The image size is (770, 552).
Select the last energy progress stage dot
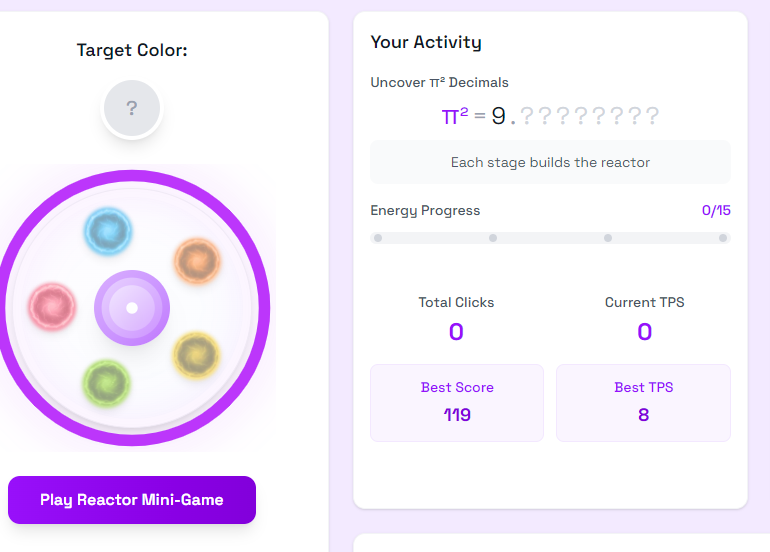[x=723, y=238]
